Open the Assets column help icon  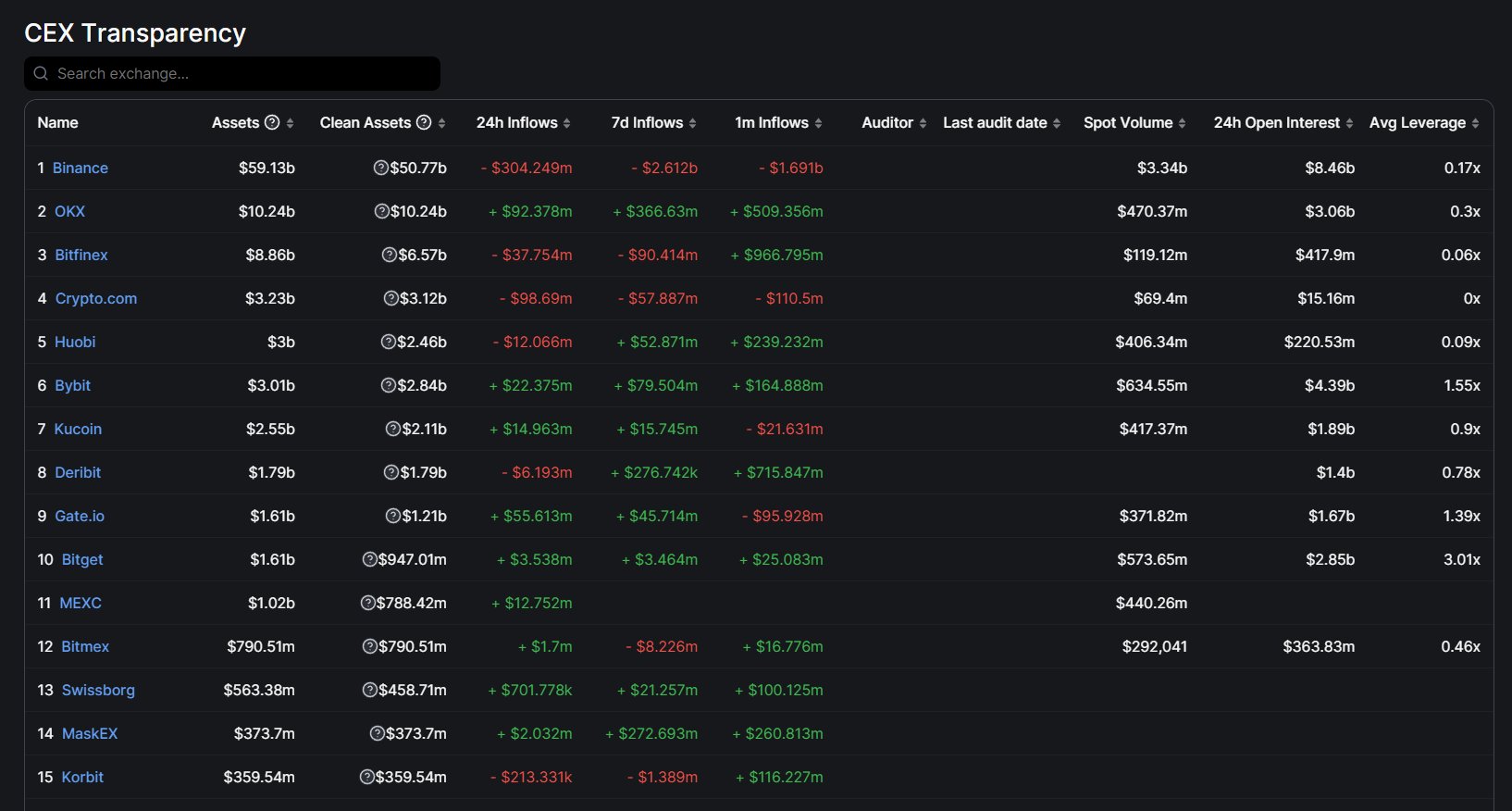coord(272,122)
